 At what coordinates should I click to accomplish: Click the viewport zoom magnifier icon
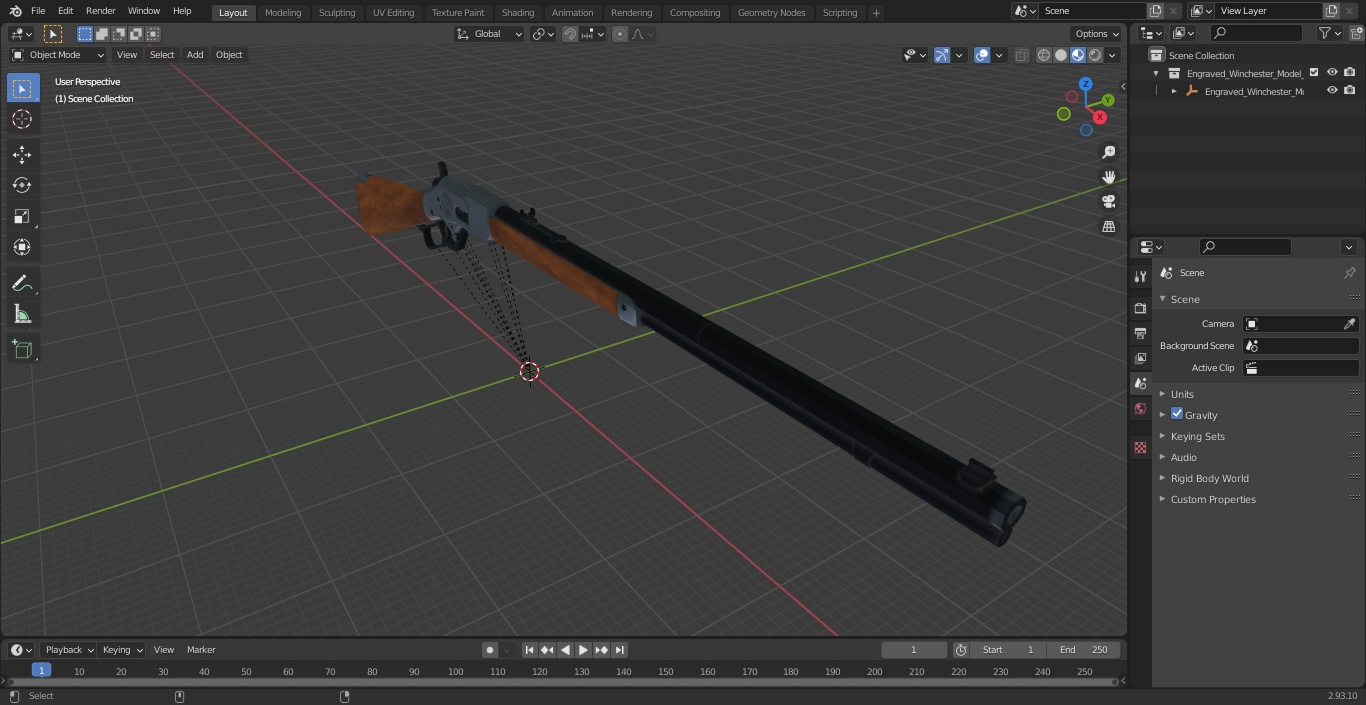(1108, 152)
